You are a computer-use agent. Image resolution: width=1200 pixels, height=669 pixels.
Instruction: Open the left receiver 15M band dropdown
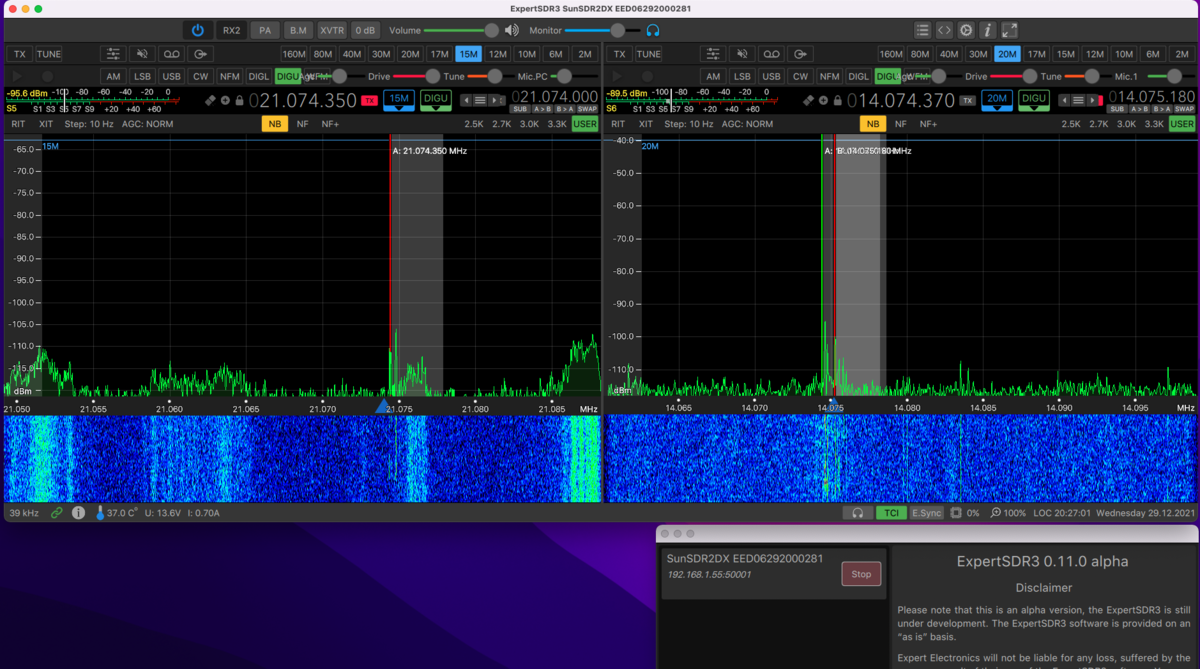point(399,100)
